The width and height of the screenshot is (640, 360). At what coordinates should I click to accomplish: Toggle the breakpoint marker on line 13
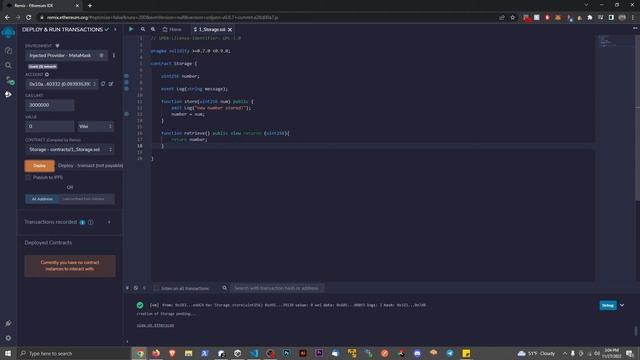pos(127,114)
